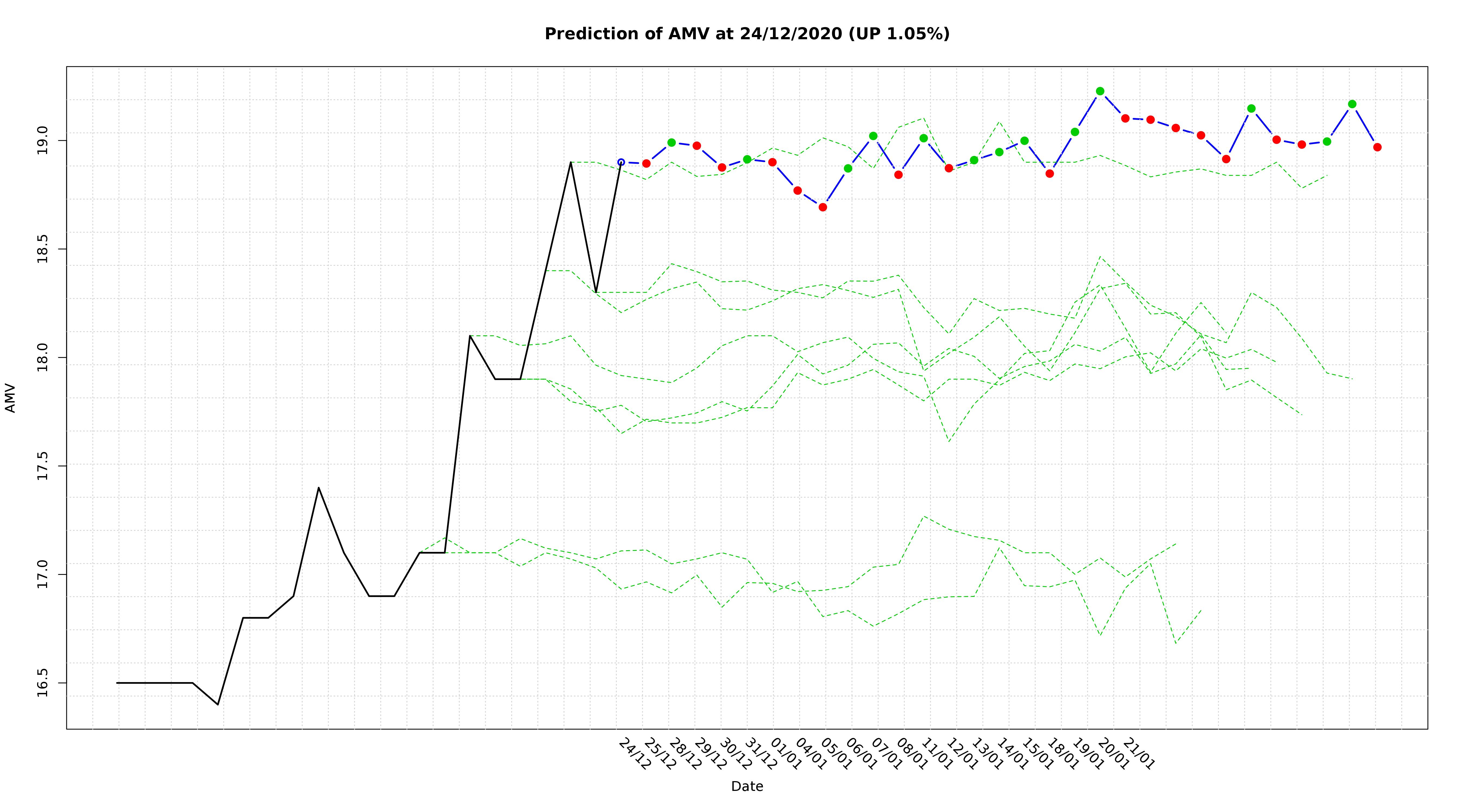1462x812 pixels.
Task: Click the lowest red dot on blue line
Action: (823, 207)
